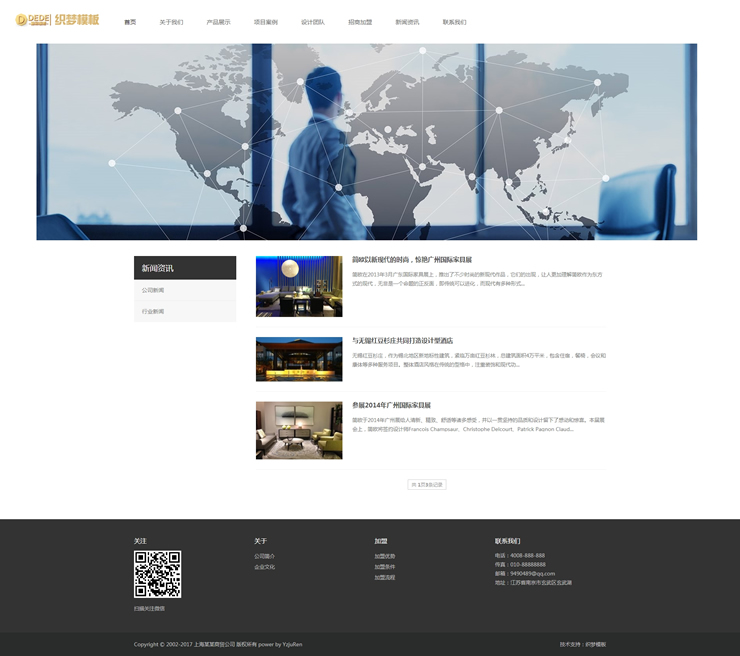Open the blue-lit showroom news thumbnail
The image size is (740, 656).
[298, 286]
